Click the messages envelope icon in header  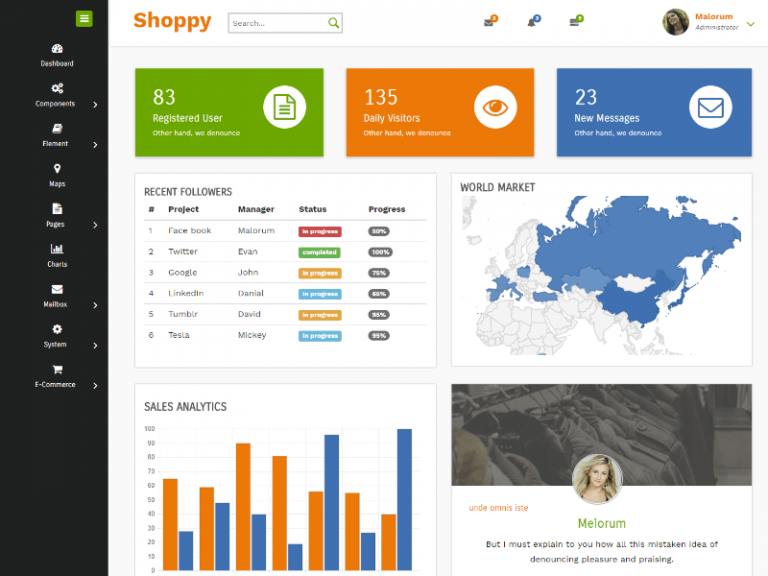click(x=489, y=22)
